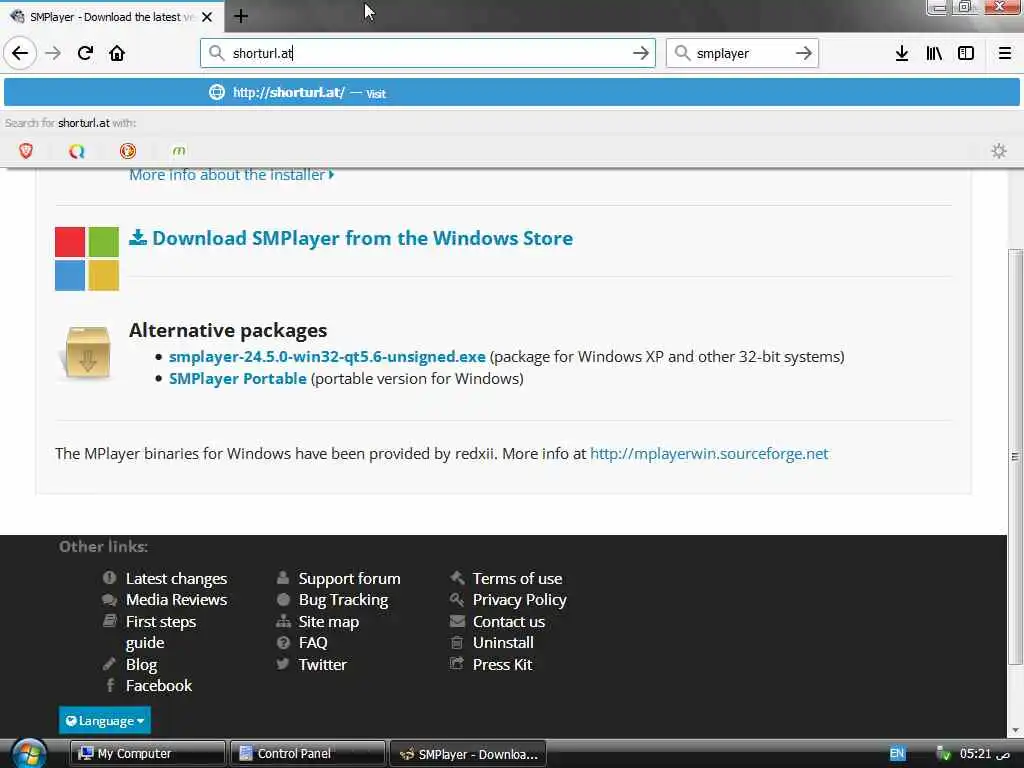1024x768 pixels.
Task: Select the SMPlayer browser tab
Action: (x=111, y=17)
